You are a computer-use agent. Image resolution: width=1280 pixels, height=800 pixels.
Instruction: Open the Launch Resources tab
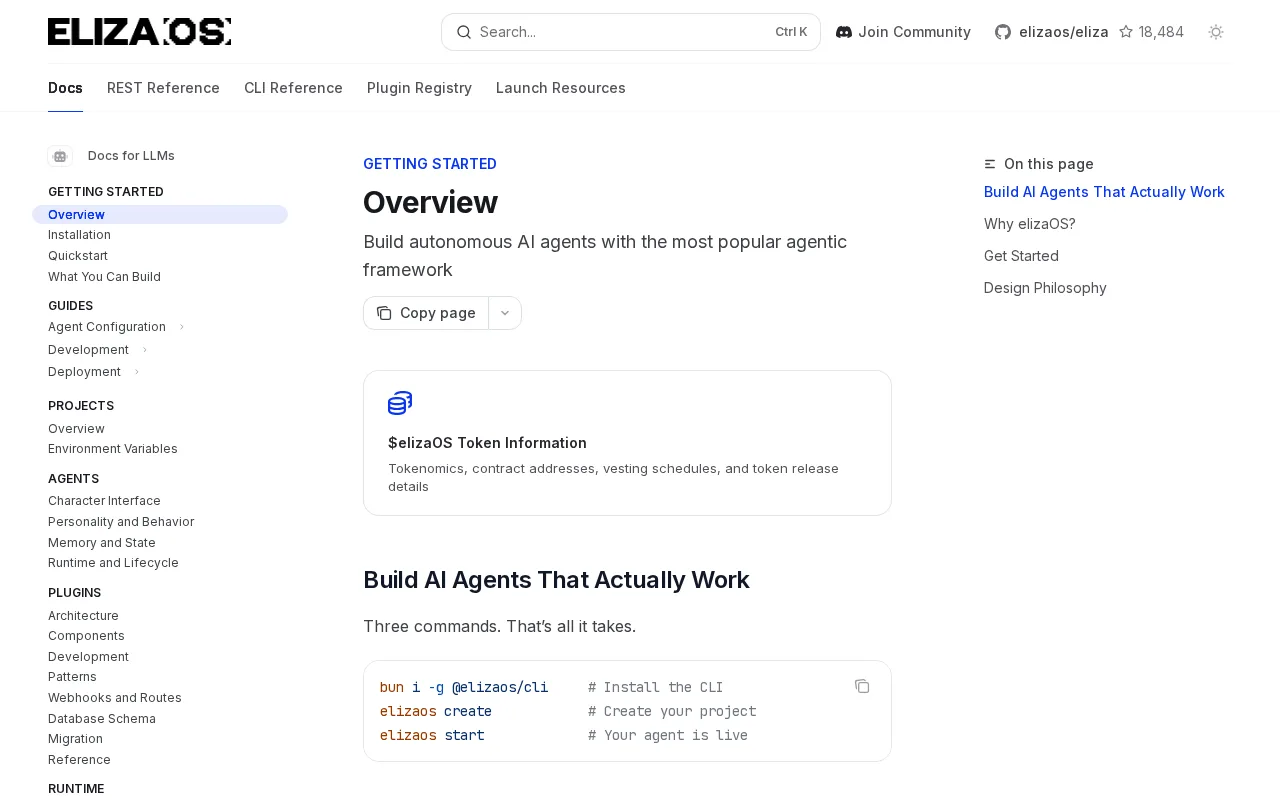pyautogui.click(x=561, y=88)
